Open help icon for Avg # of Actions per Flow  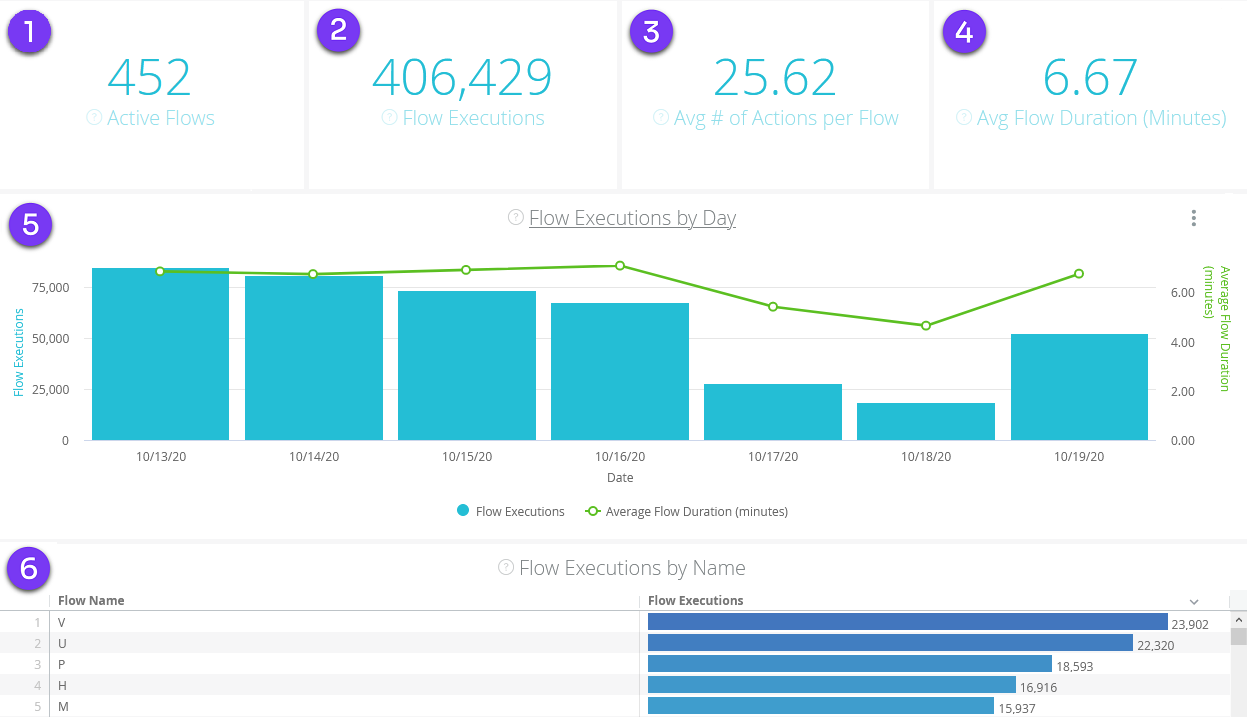pyautogui.click(x=660, y=118)
